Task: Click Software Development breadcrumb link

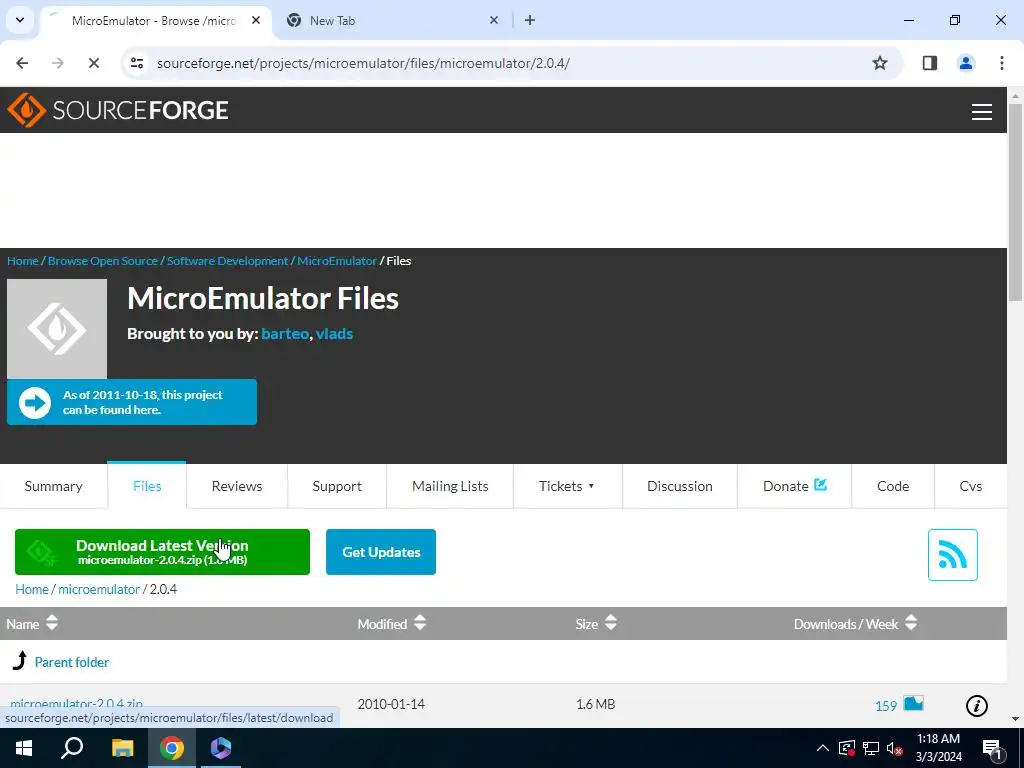Action: click(x=227, y=261)
